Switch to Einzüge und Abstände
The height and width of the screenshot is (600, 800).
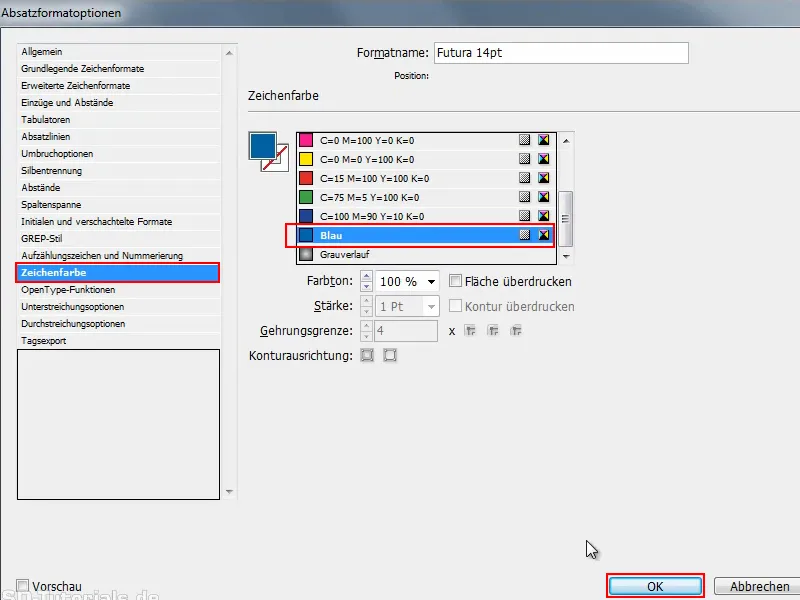click(x=118, y=103)
